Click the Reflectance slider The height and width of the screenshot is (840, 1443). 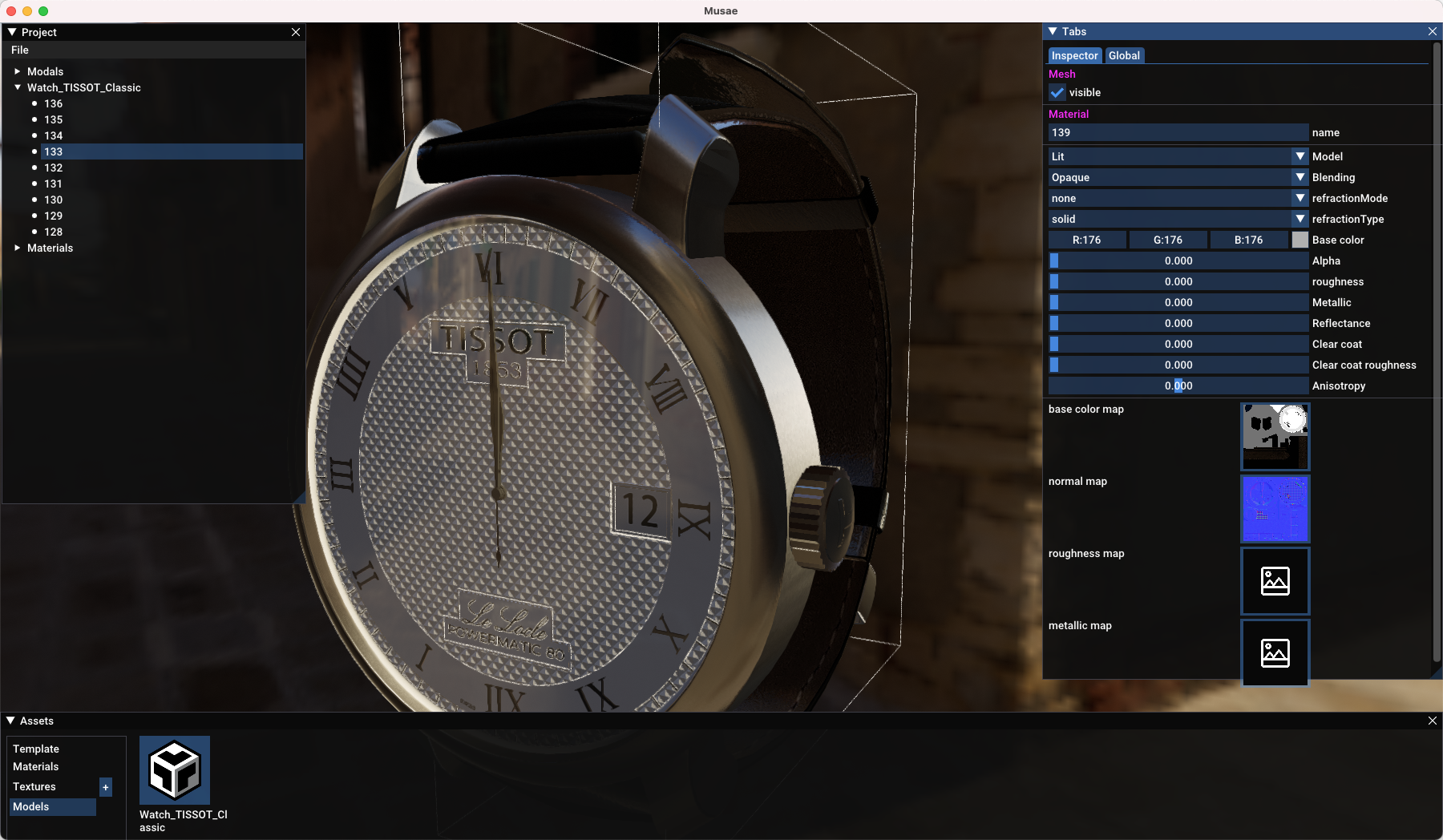click(x=1178, y=323)
